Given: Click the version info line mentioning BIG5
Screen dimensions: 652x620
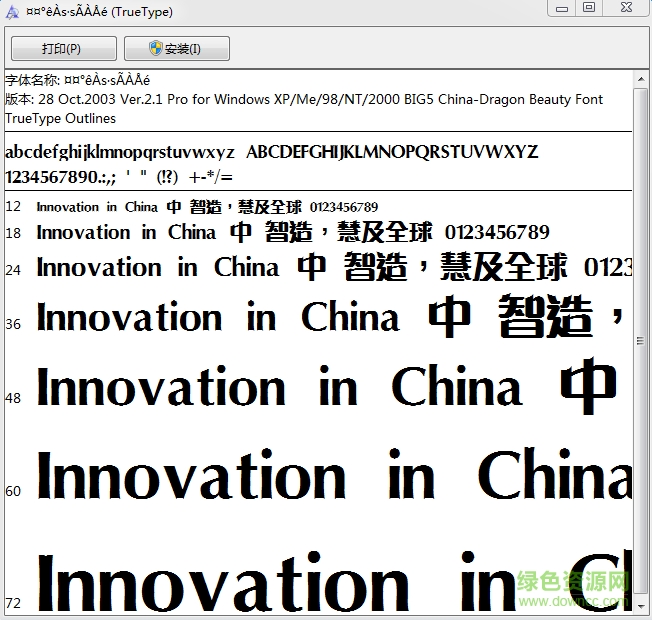Looking at the screenshot, I should pos(304,99).
